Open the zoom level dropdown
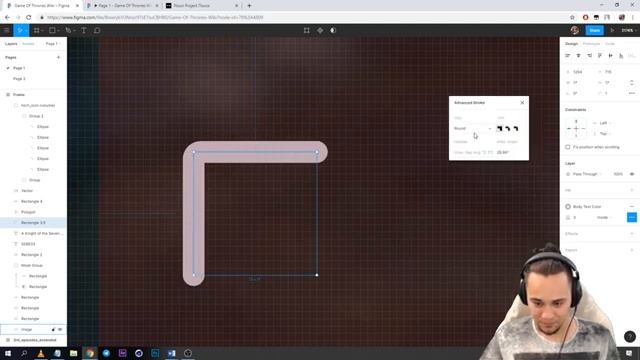Viewport: 640px width, 360px height. pos(628,30)
